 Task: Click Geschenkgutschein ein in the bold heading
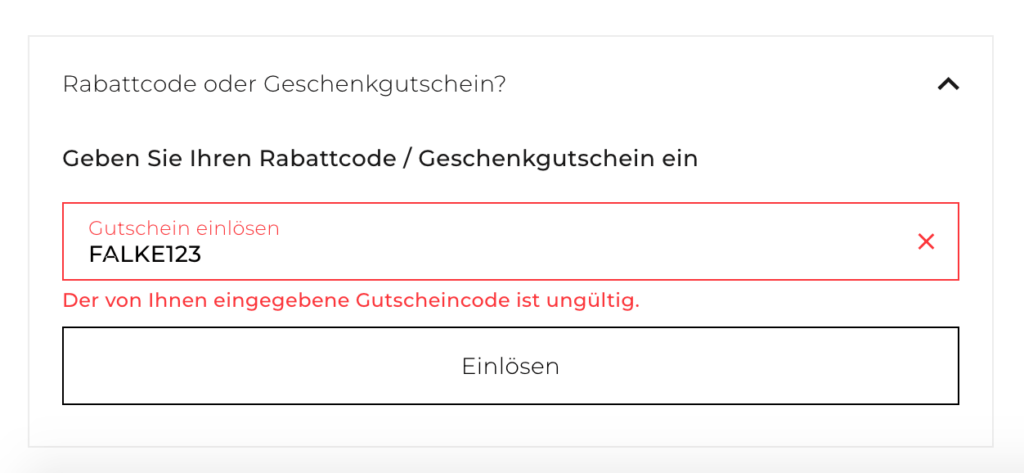pyautogui.click(x=558, y=158)
